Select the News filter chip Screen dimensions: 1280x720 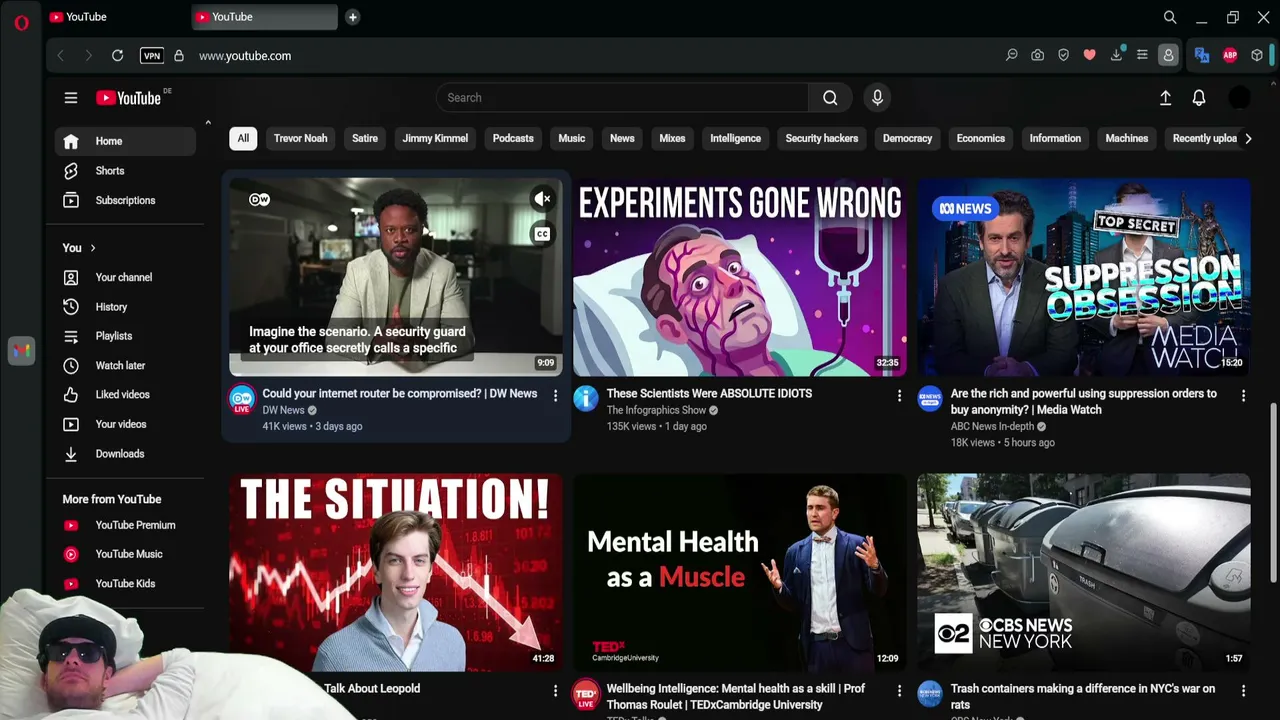(622, 138)
